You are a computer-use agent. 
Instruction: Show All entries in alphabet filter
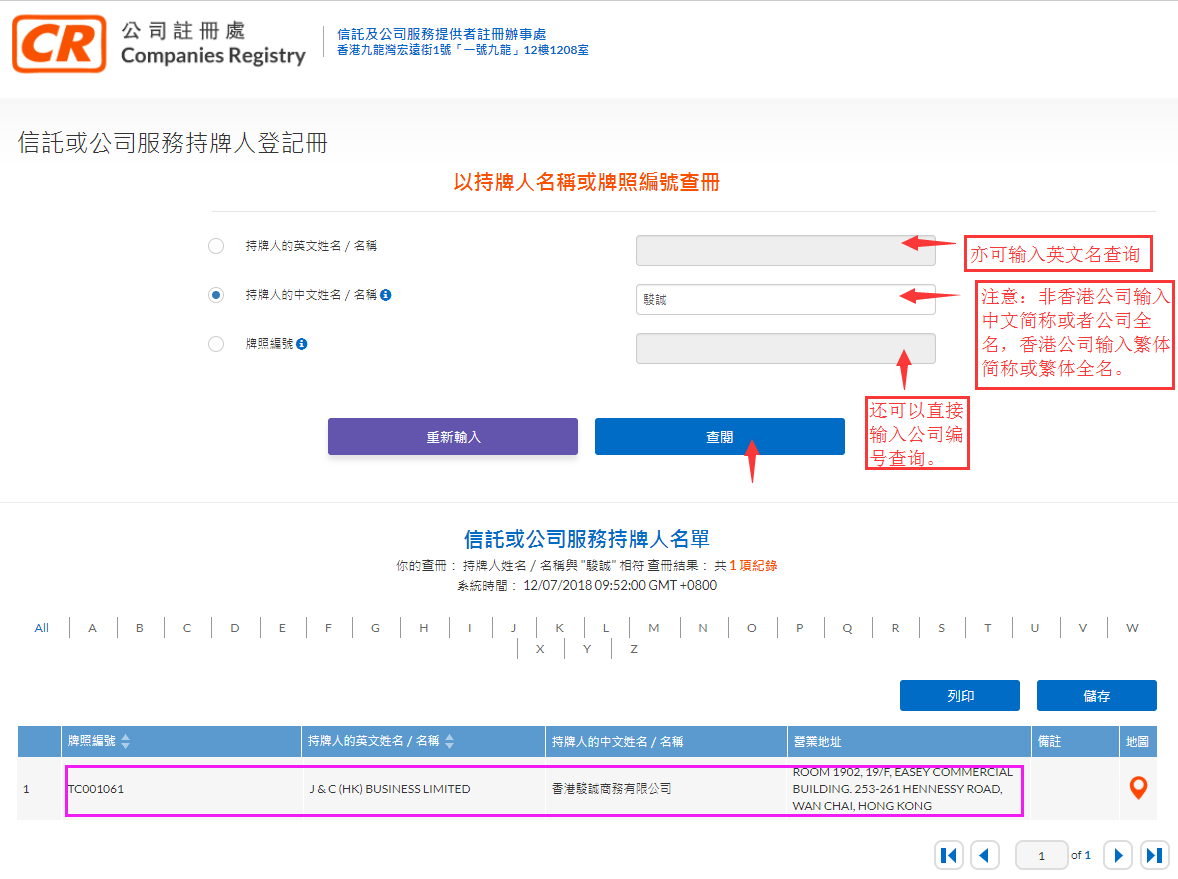pyautogui.click(x=41, y=628)
